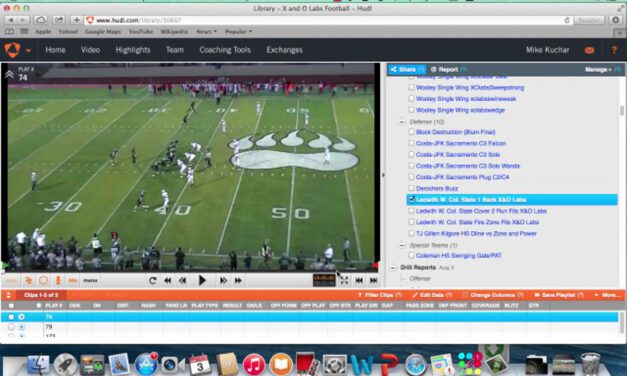Toggle clips panel resize arrows icon
Viewport: 627px width, 376px height.
click(8, 295)
